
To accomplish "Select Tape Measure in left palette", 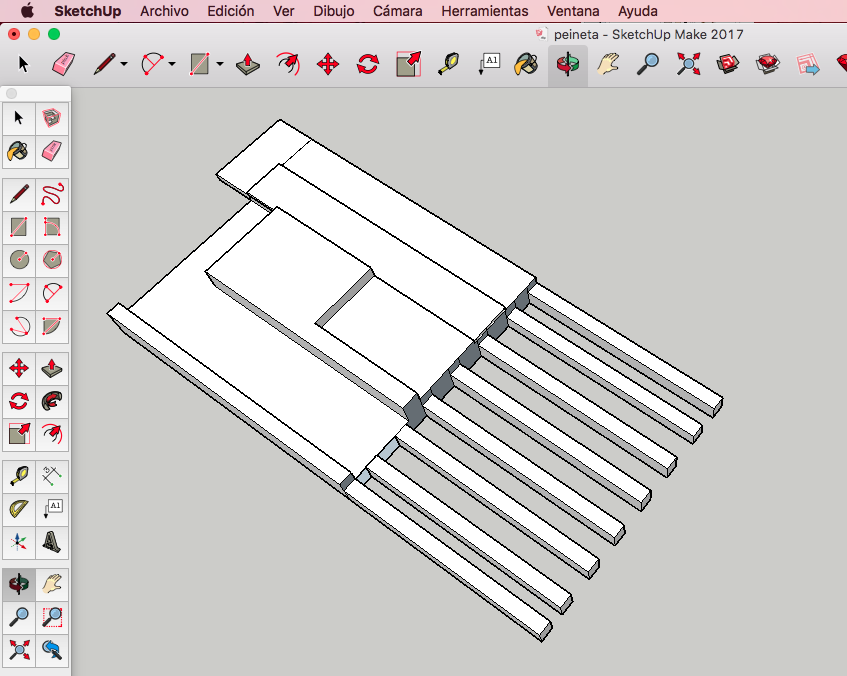I will [19, 477].
